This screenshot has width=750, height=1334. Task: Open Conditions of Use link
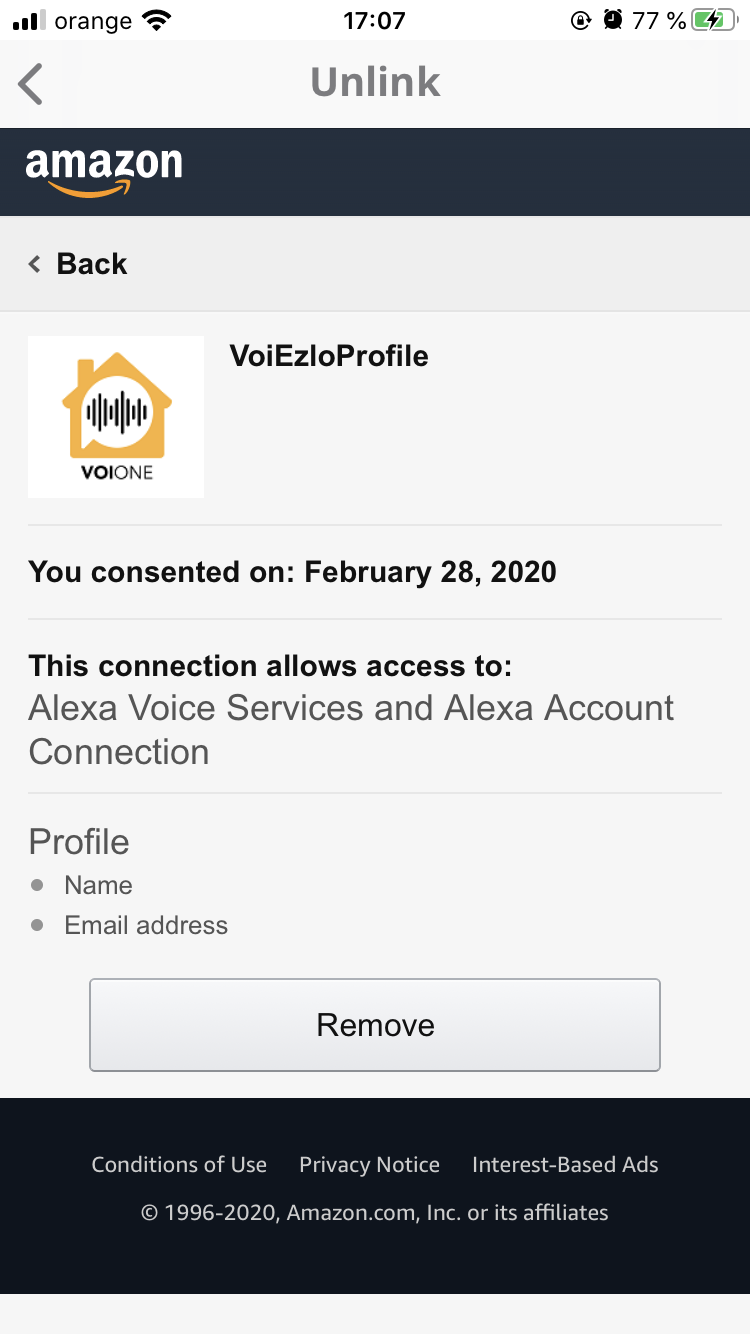pyautogui.click(x=179, y=1165)
